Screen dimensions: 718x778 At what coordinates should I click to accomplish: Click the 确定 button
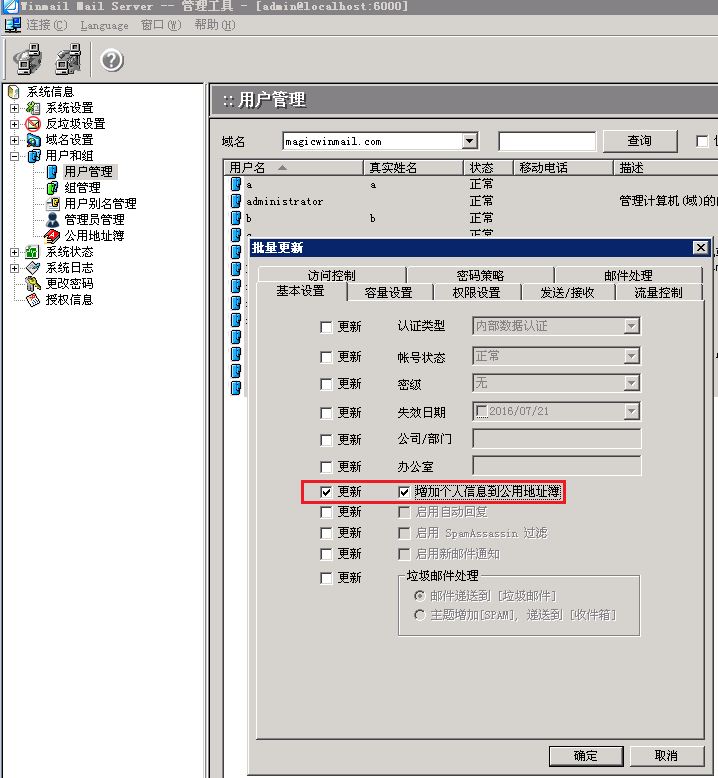pyautogui.click(x=585, y=755)
